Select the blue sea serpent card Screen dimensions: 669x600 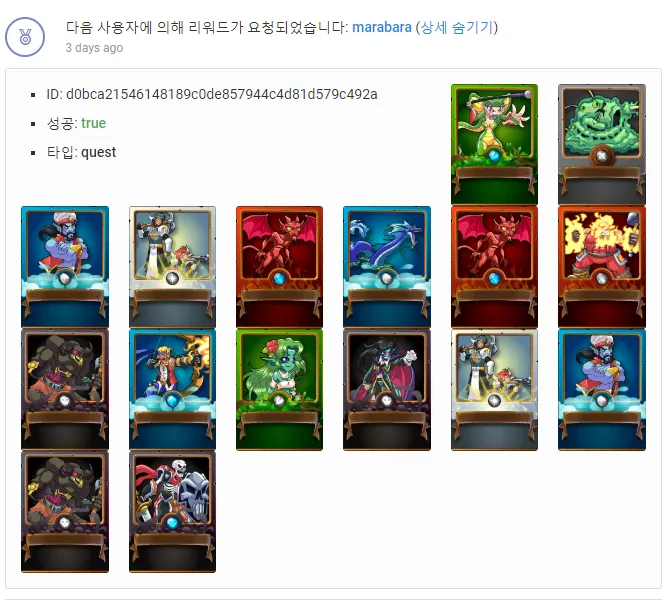[387, 267]
